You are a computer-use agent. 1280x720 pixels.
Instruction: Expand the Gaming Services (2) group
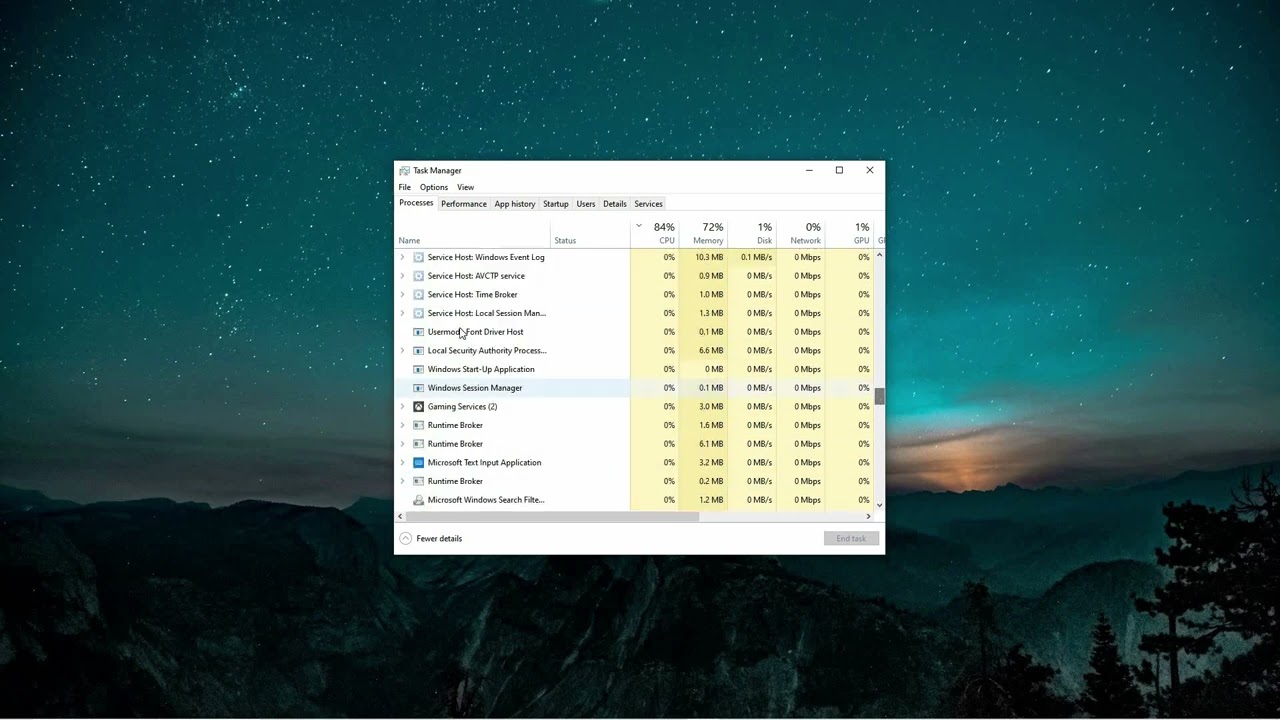tap(402, 407)
